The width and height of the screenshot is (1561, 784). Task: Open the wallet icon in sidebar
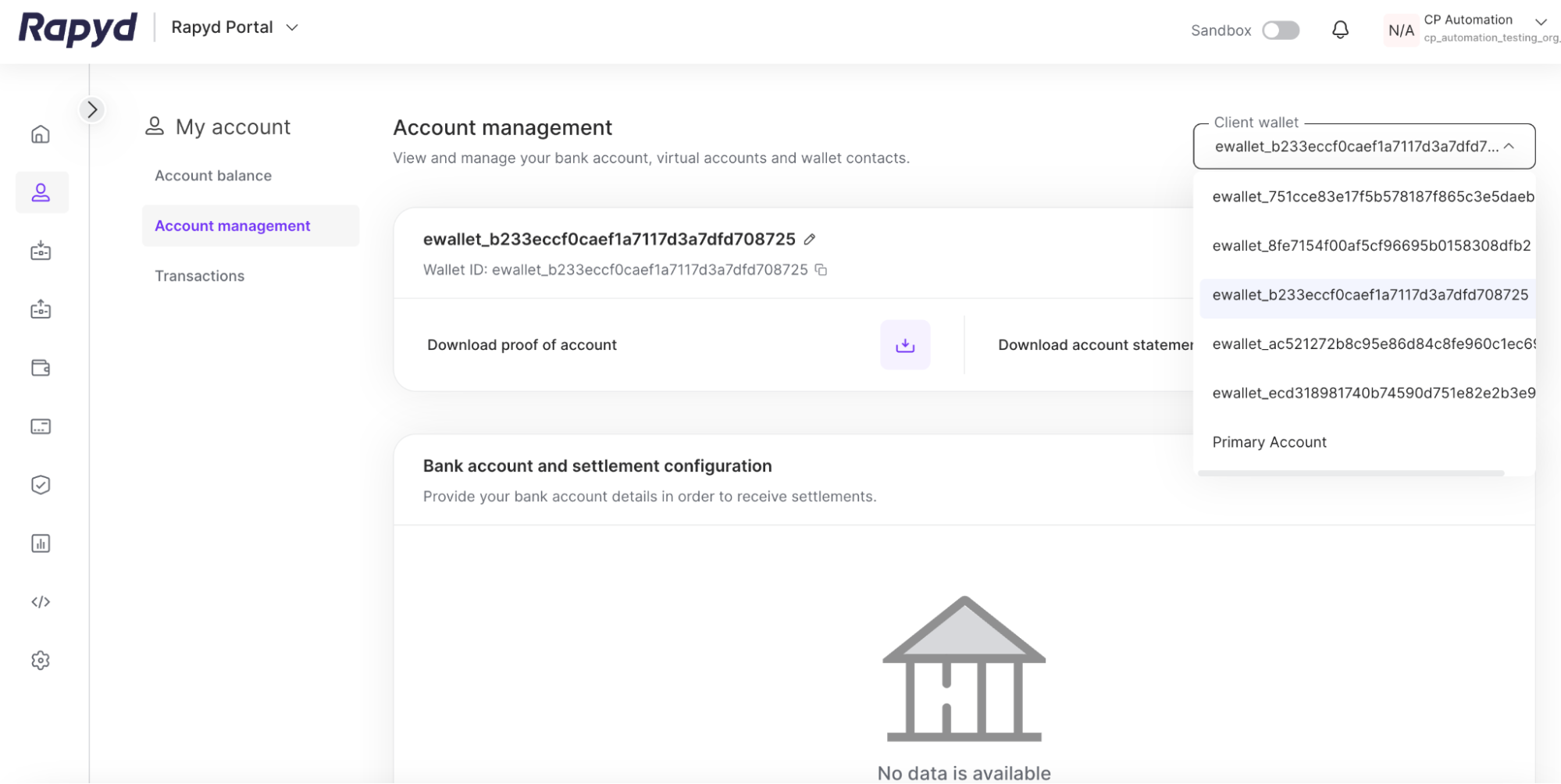coord(41,368)
